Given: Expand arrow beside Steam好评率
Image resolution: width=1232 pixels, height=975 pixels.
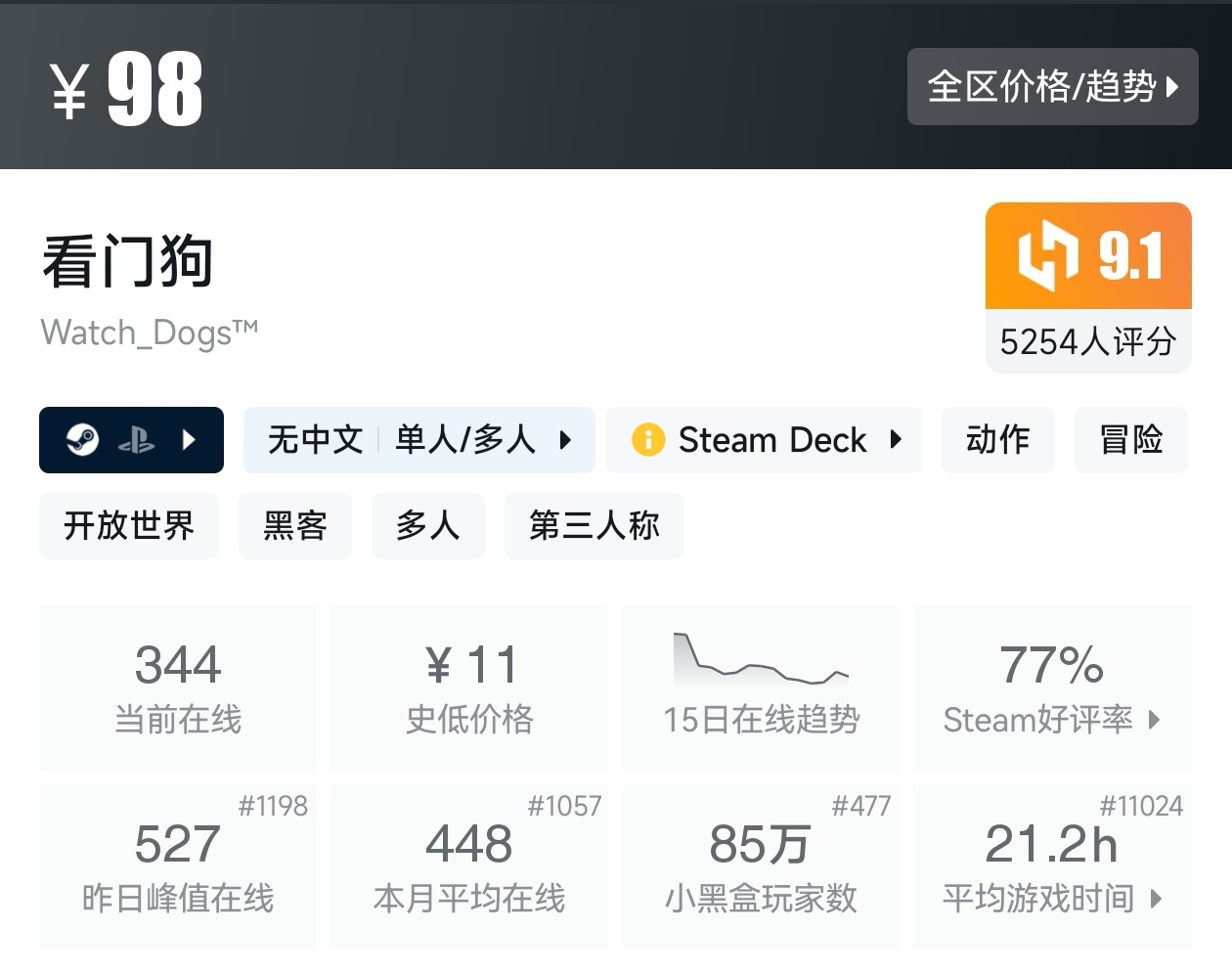Looking at the screenshot, I should pos(1155,721).
